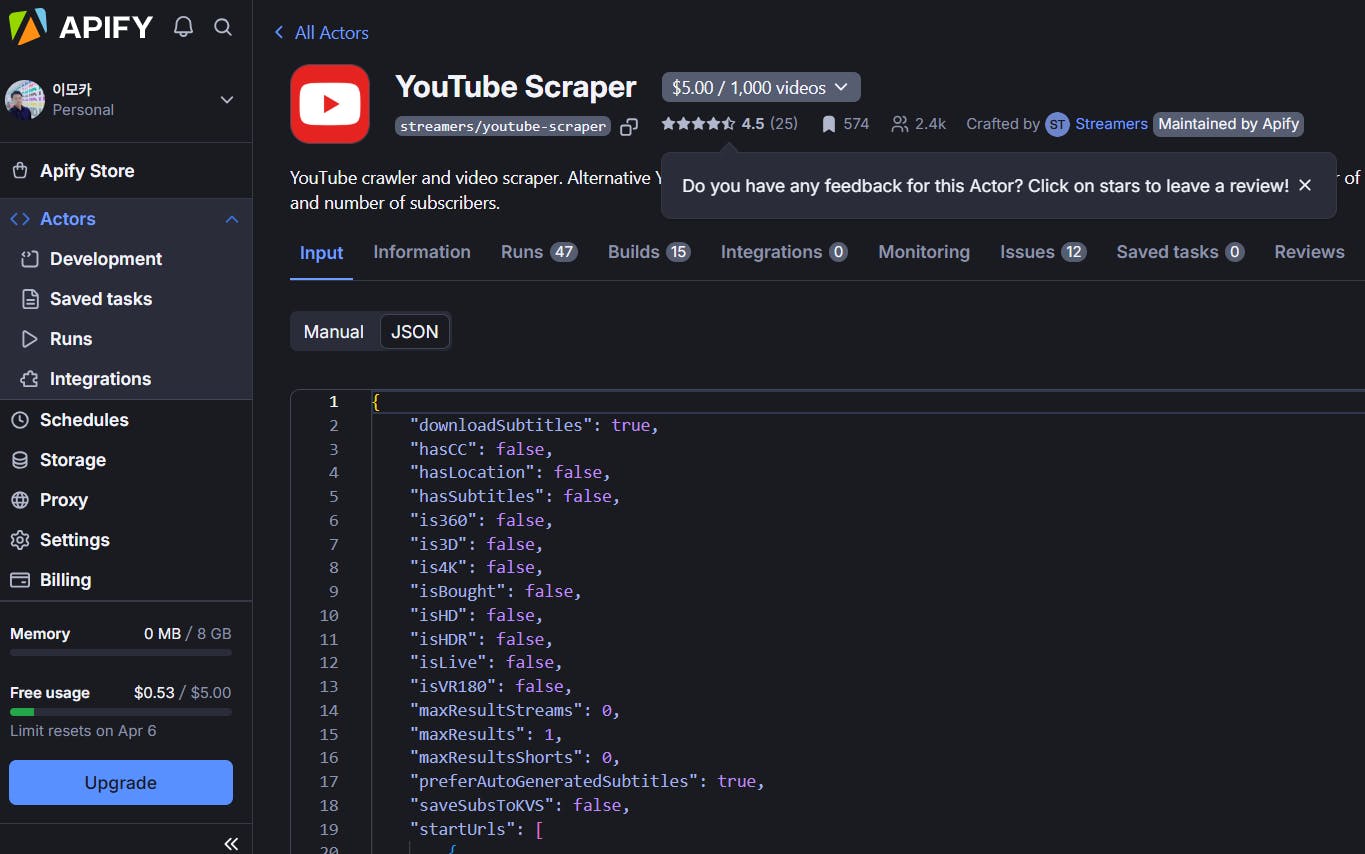This screenshot has width=1365, height=854.
Task: Open Schedules in sidebar
Action: [84, 420]
